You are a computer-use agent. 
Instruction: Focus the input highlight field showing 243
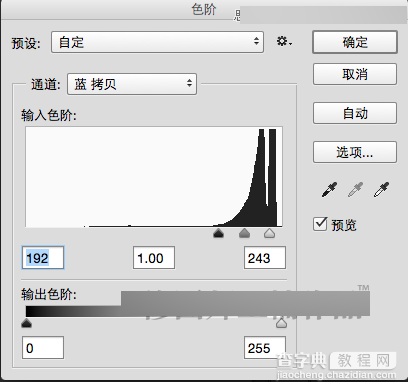click(x=265, y=258)
